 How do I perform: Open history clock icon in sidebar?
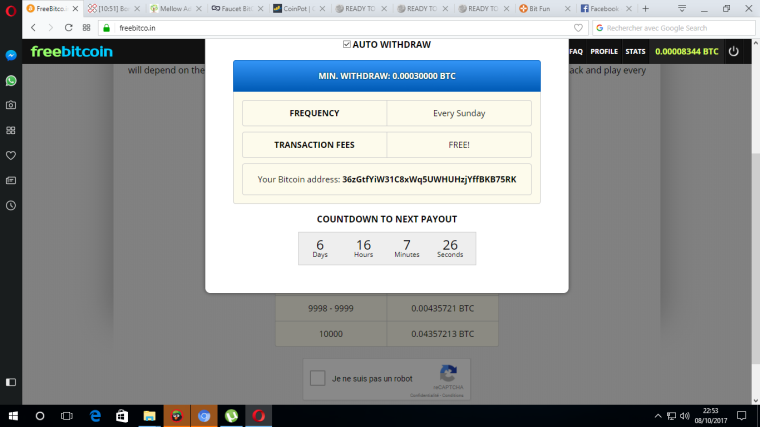point(11,205)
